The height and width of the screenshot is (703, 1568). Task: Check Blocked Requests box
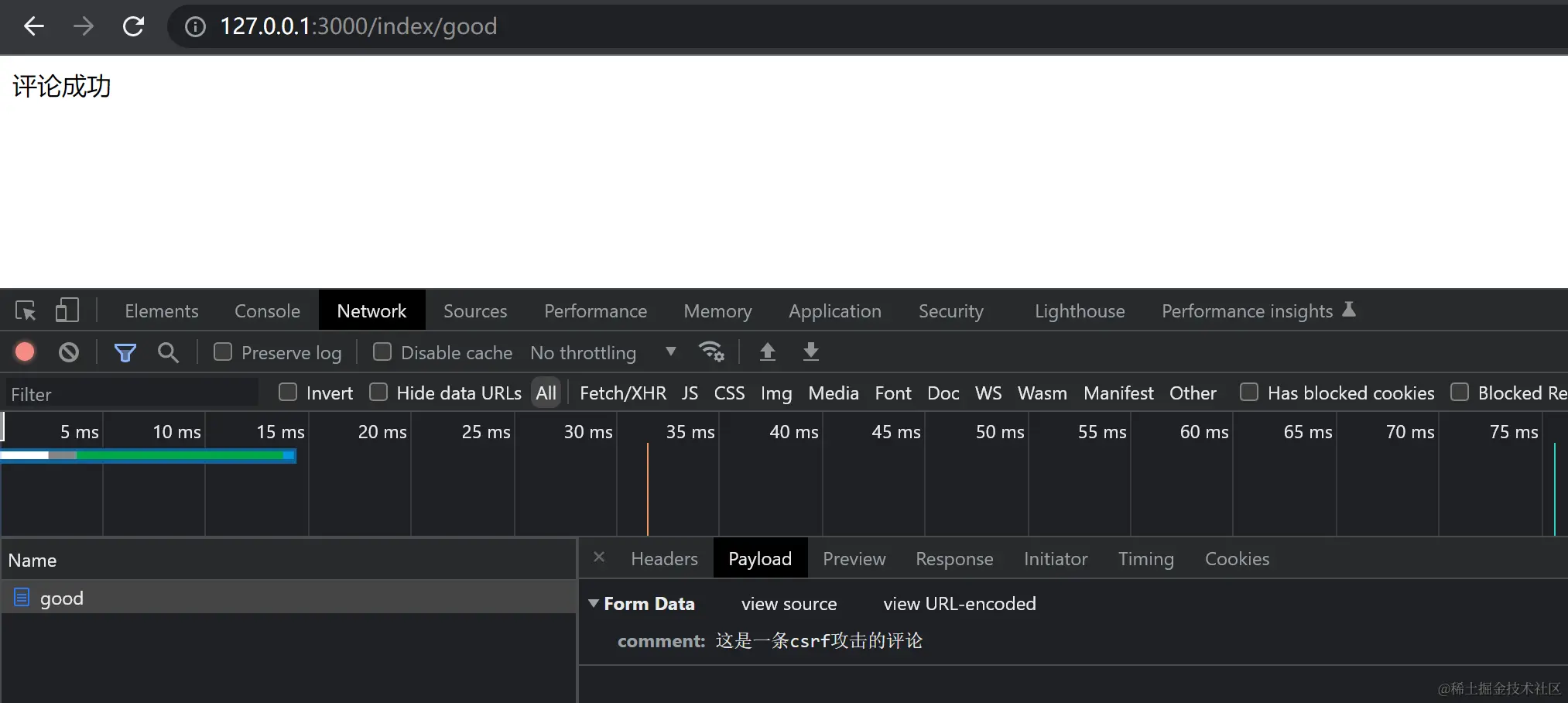pyautogui.click(x=1460, y=392)
